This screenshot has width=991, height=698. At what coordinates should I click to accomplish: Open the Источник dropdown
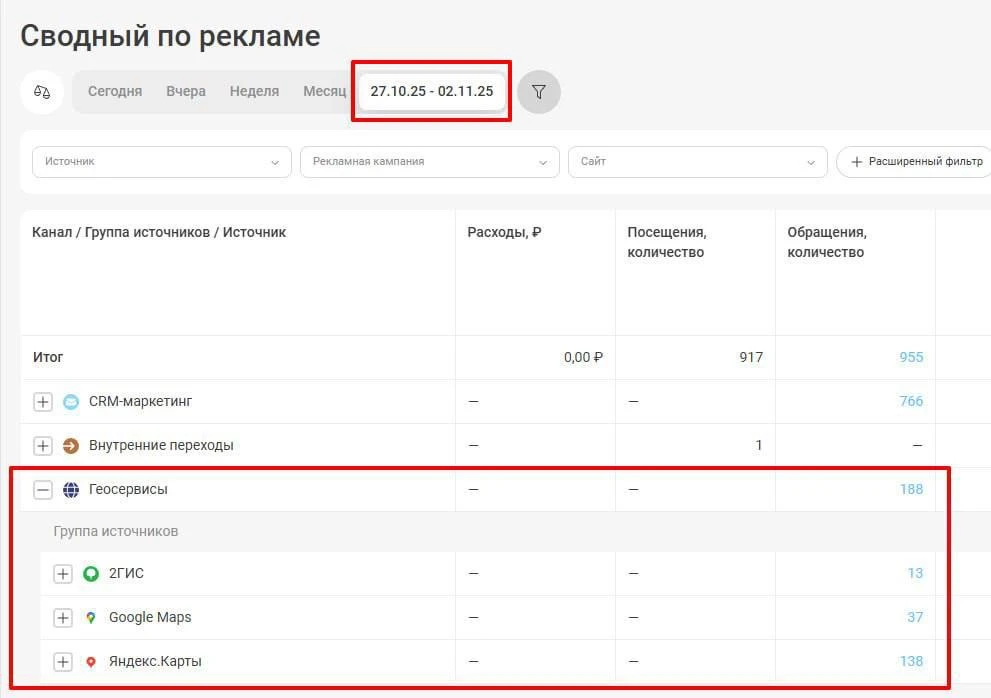(x=162, y=162)
